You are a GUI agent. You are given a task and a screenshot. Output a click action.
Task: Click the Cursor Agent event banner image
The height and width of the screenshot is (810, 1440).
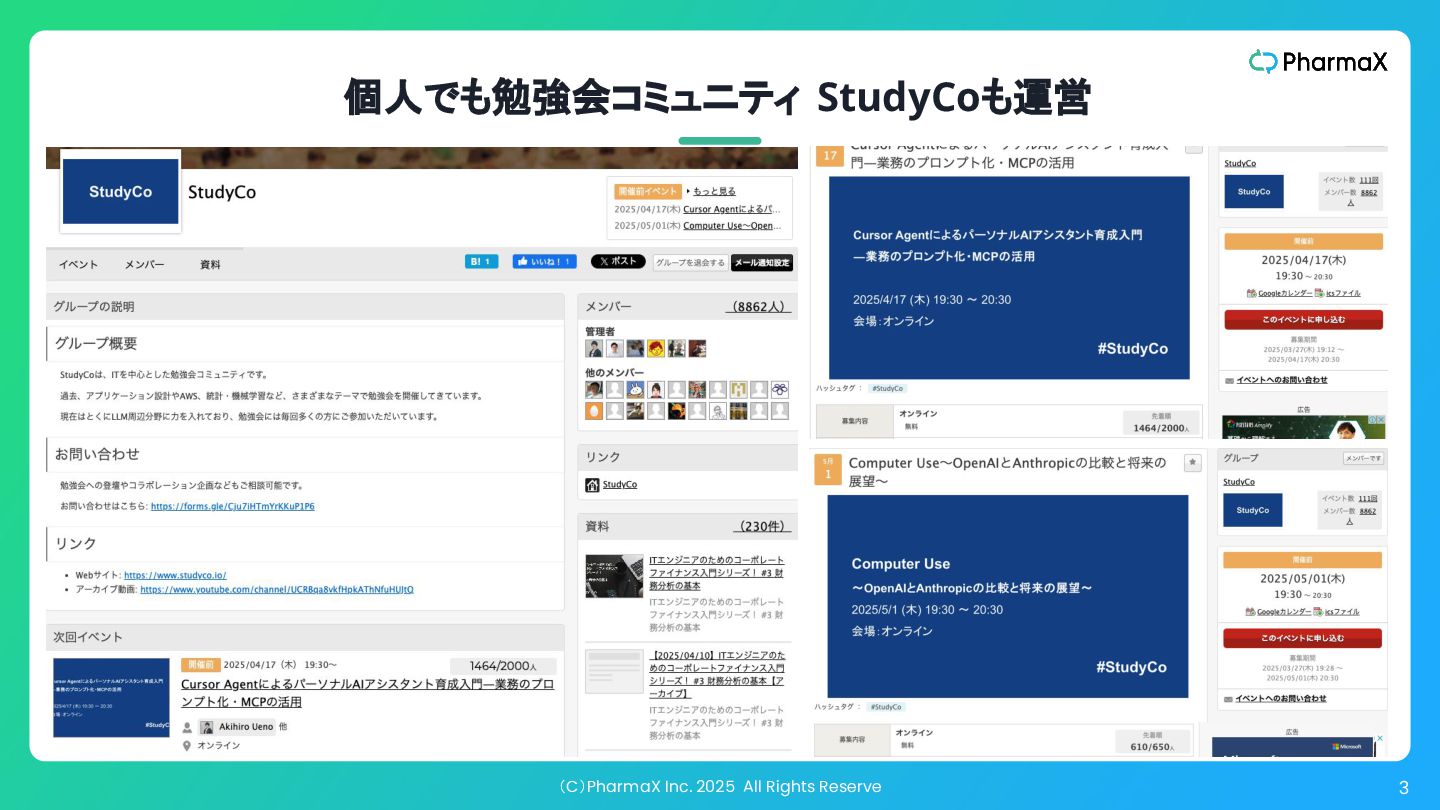[x=1009, y=278]
